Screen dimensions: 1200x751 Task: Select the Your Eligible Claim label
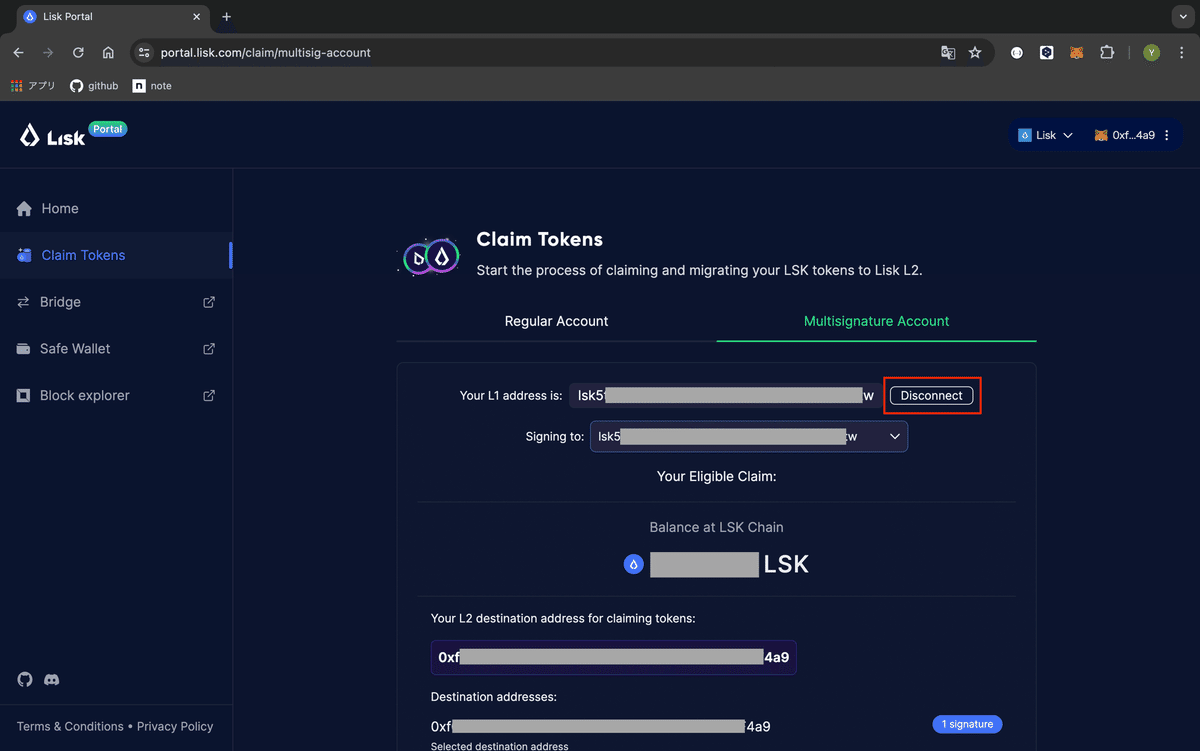tap(716, 476)
